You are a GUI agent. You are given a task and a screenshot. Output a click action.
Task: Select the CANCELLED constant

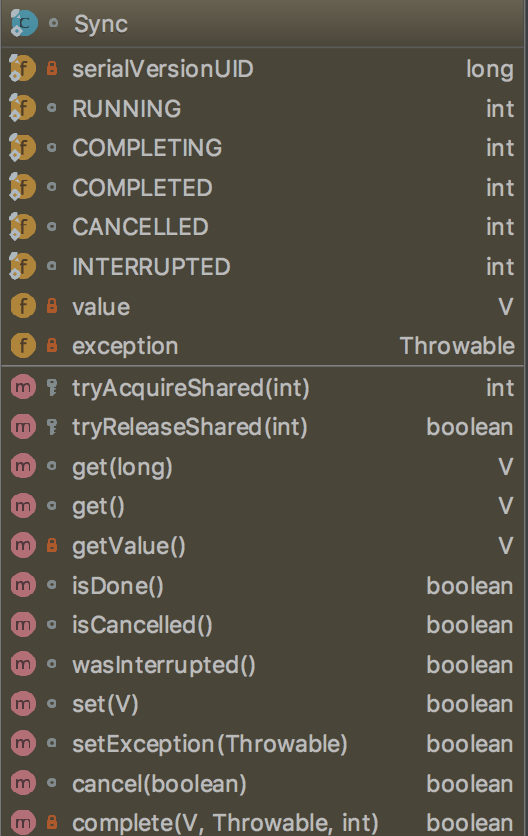click(x=264, y=227)
